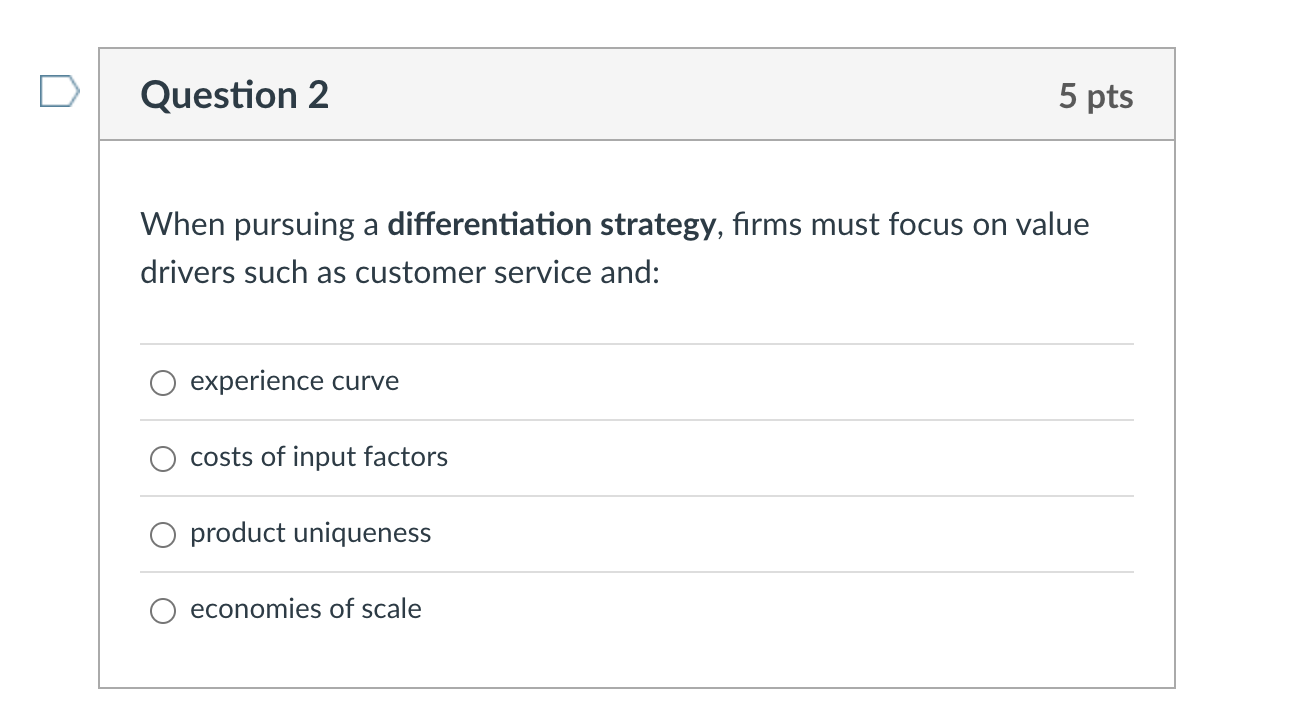Select the radio button for experience curve
This screenshot has width=1292, height=708.
pos(162,382)
